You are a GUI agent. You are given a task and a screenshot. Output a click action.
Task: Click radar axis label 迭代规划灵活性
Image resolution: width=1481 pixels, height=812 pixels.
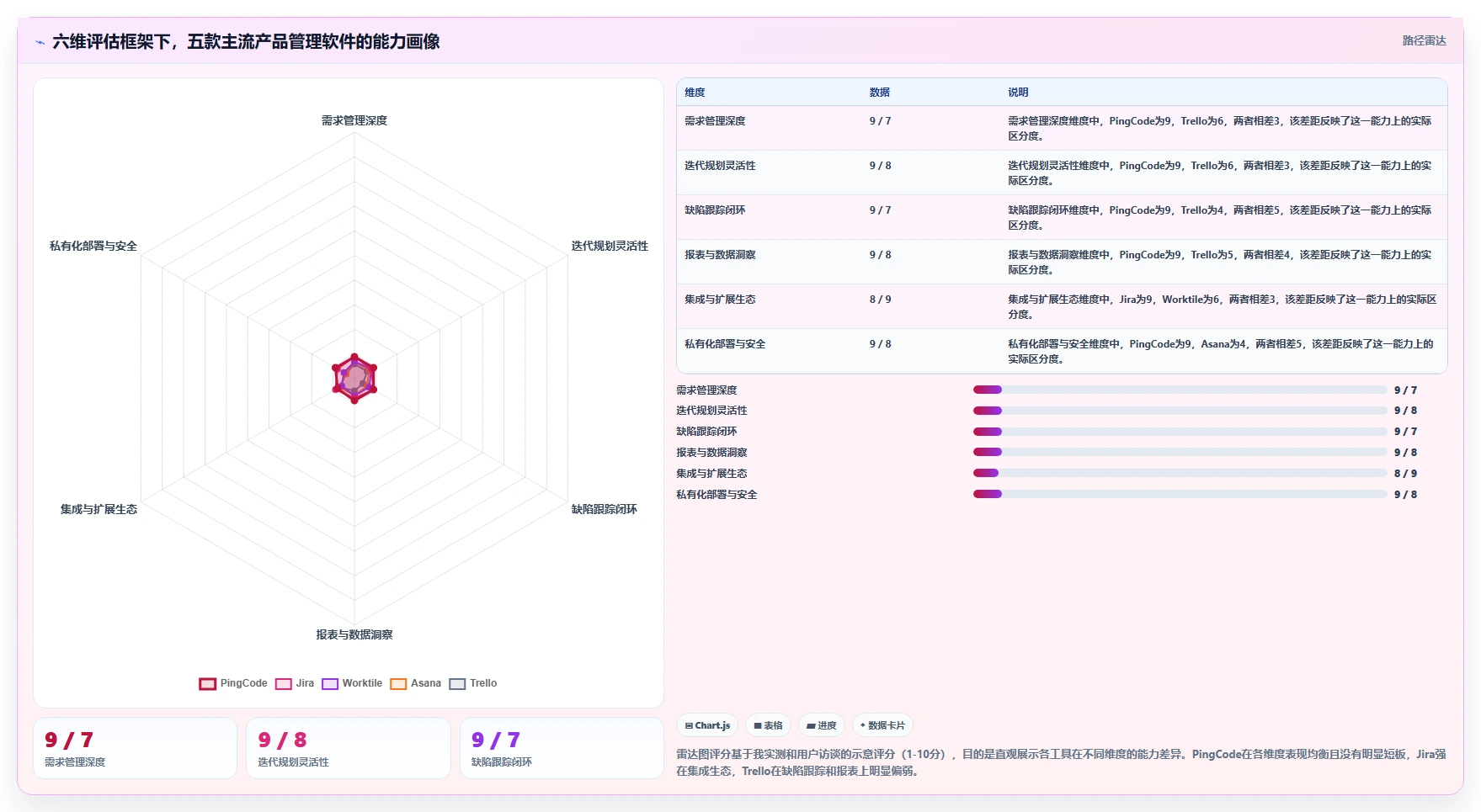click(610, 246)
